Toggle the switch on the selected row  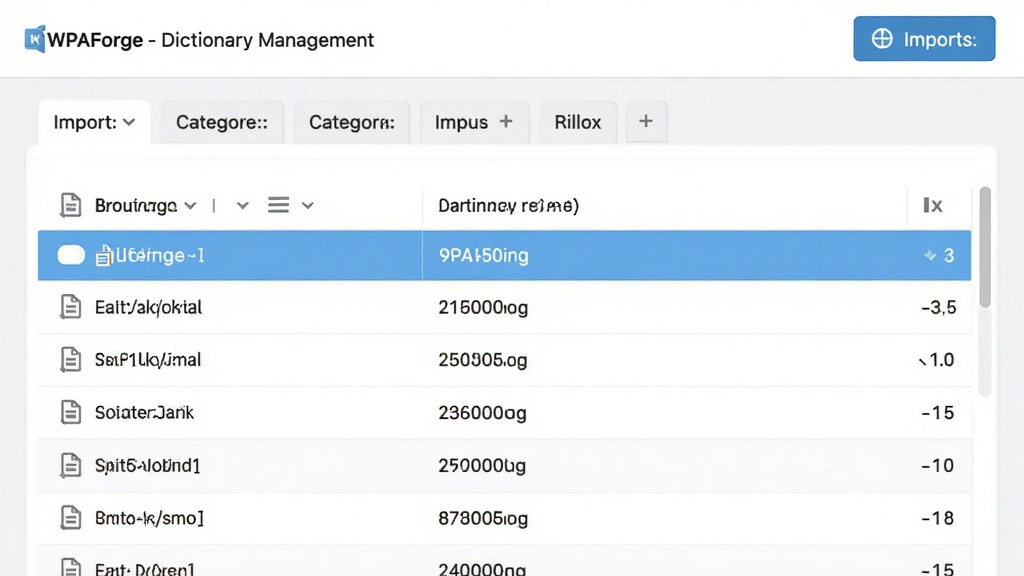click(71, 255)
